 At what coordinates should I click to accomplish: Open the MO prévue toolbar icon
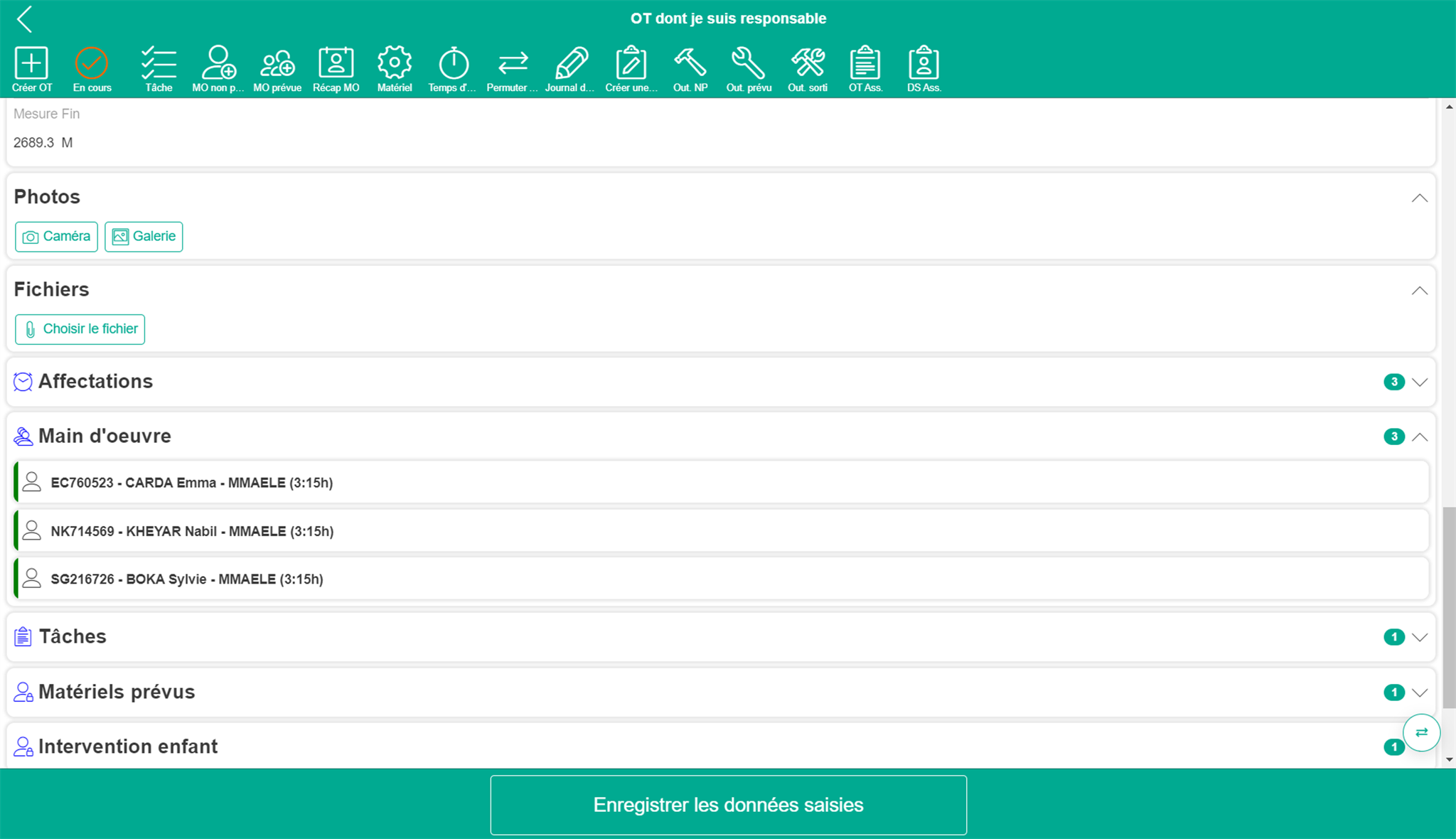click(277, 63)
